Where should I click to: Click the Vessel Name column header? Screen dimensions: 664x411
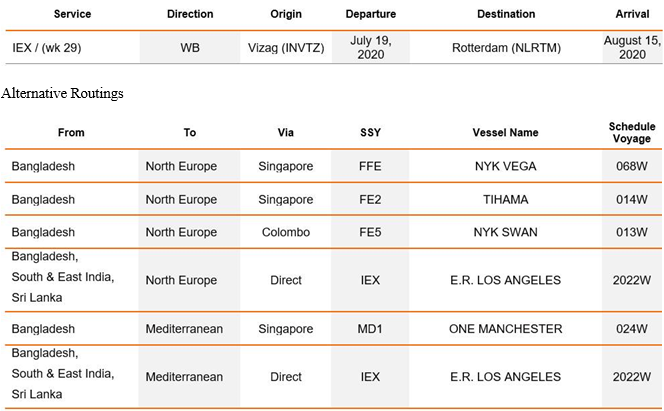[506, 132]
